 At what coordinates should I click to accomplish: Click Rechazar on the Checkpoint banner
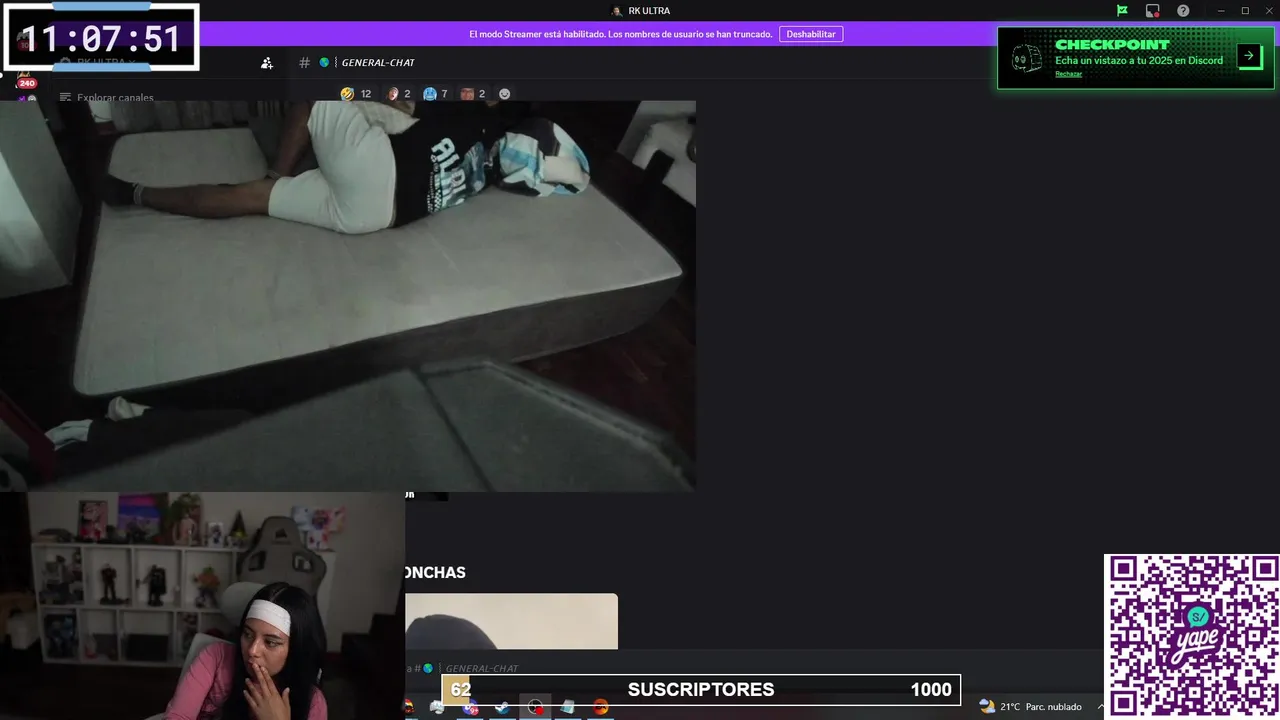pyautogui.click(x=1068, y=74)
